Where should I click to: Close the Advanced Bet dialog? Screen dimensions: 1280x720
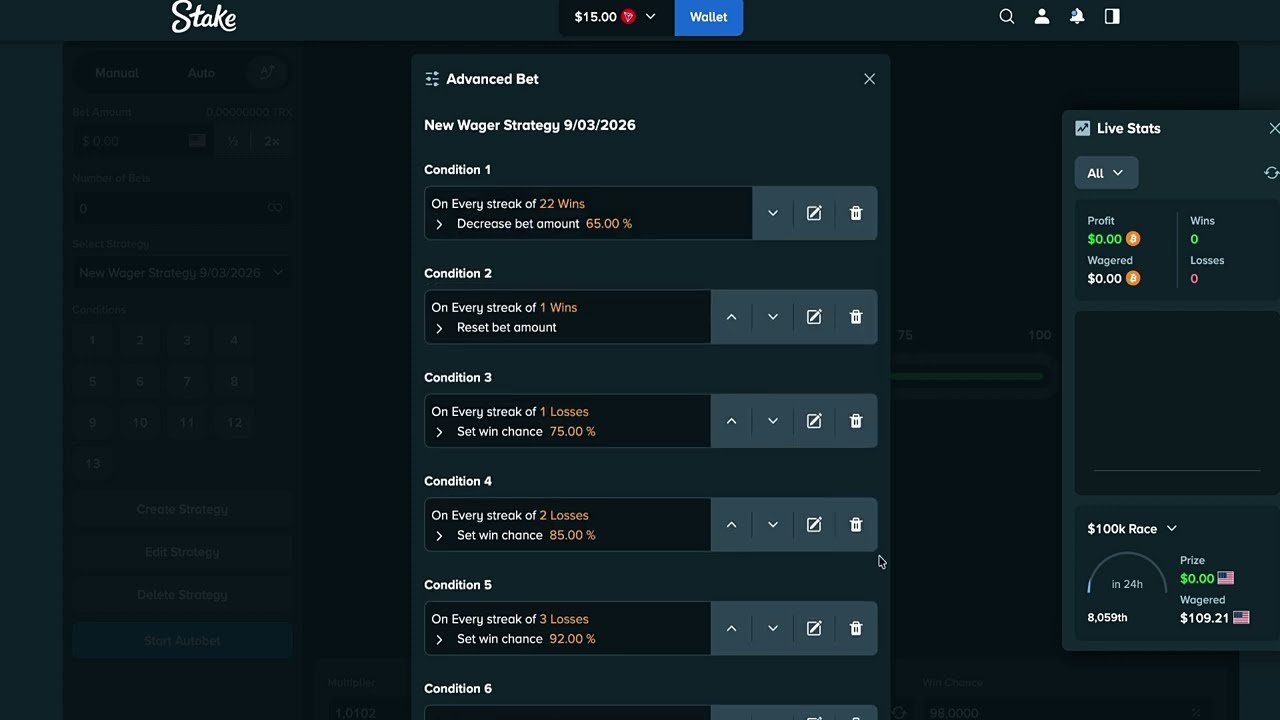(x=869, y=79)
